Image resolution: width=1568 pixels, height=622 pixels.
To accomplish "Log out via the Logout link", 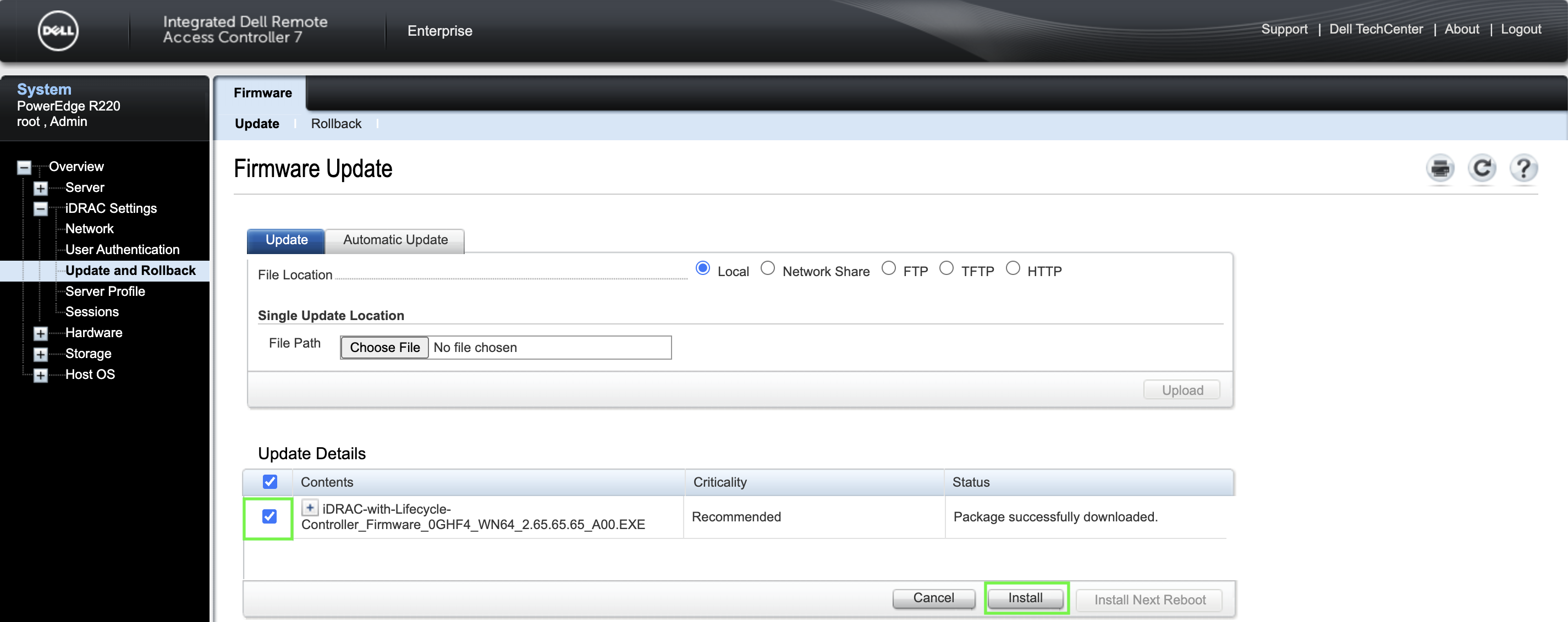I will [x=1521, y=29].
